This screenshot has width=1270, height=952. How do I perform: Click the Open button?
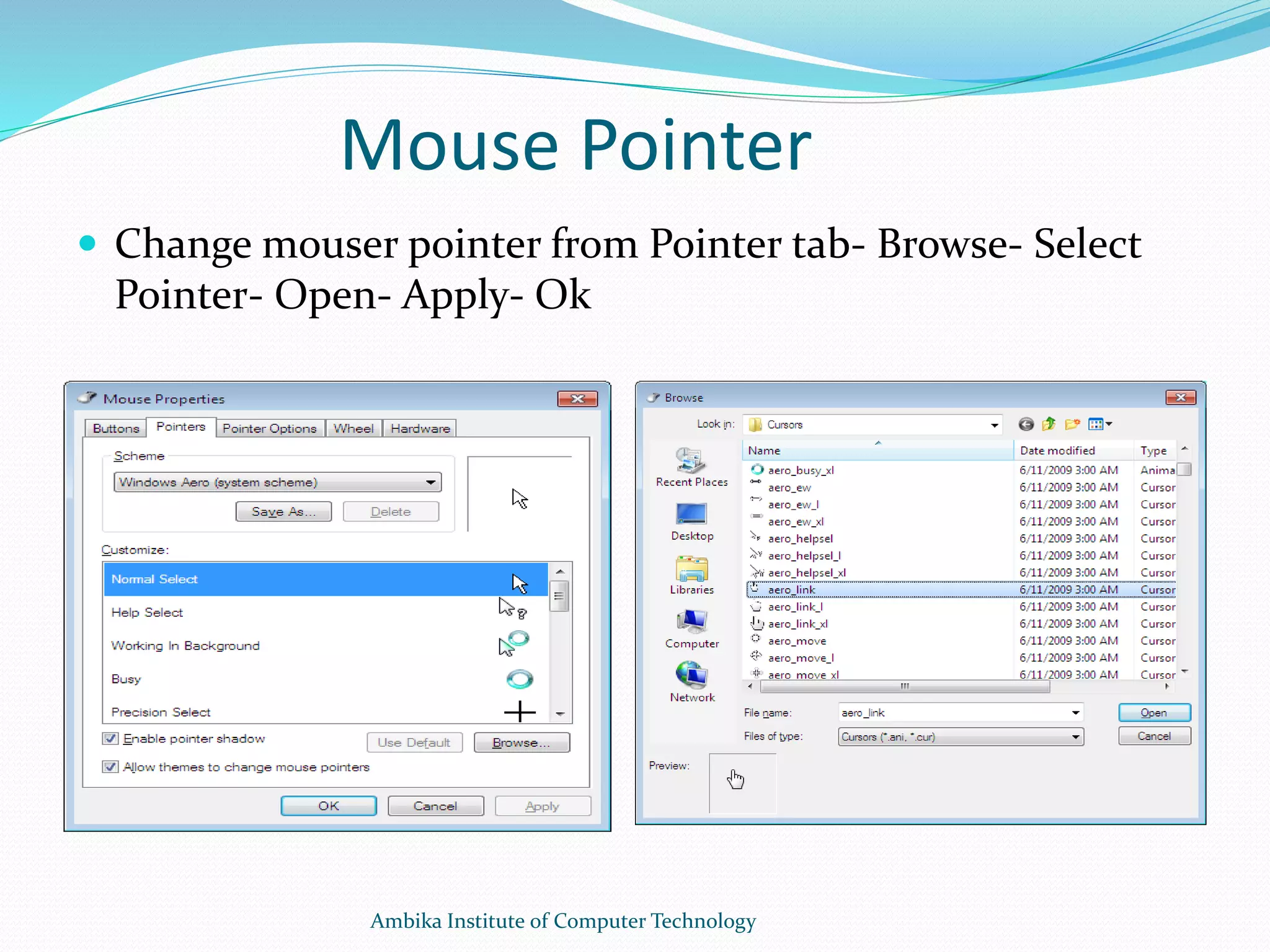pos(1153,713)
